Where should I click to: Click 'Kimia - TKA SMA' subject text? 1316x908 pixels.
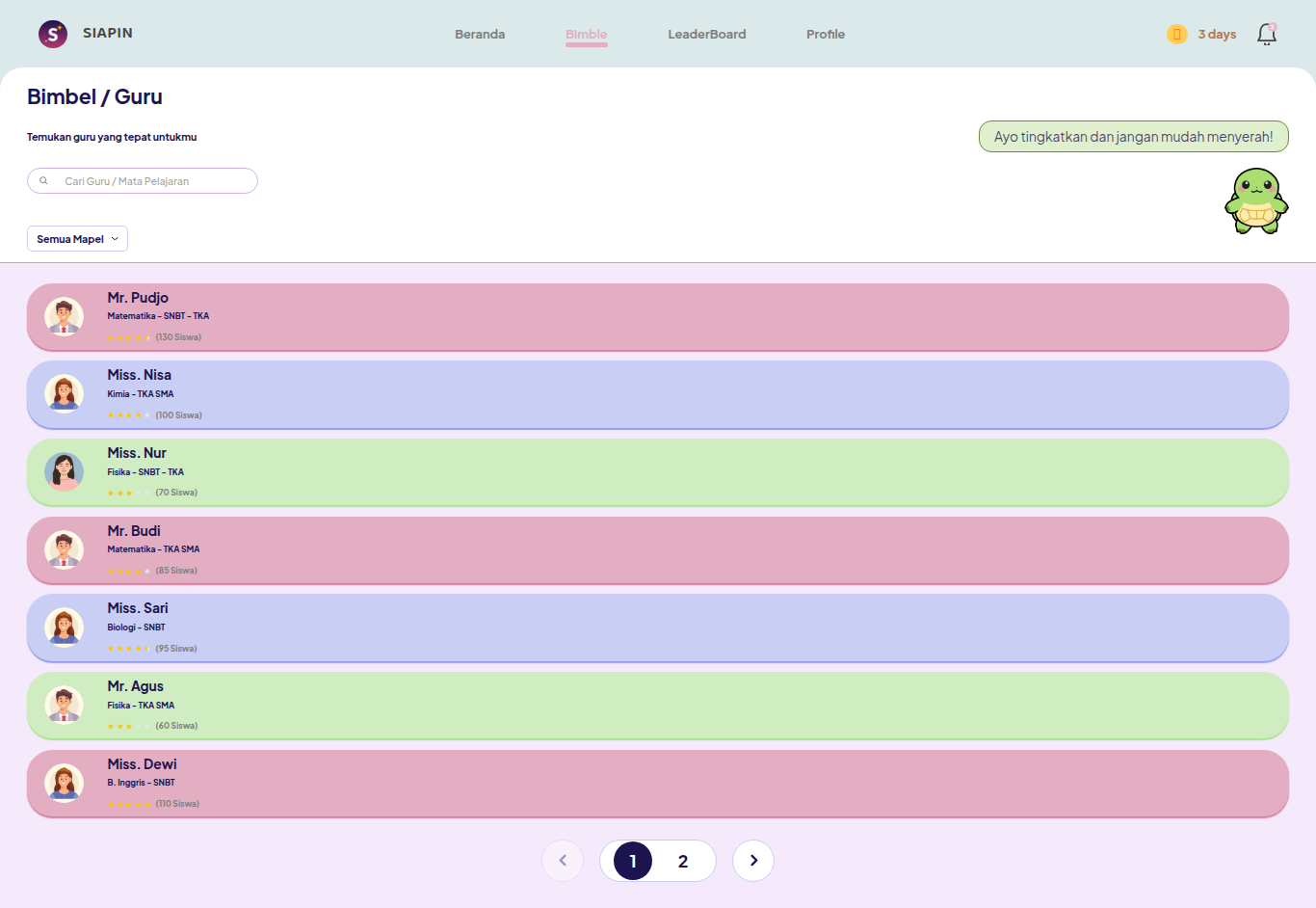[141, 394]
